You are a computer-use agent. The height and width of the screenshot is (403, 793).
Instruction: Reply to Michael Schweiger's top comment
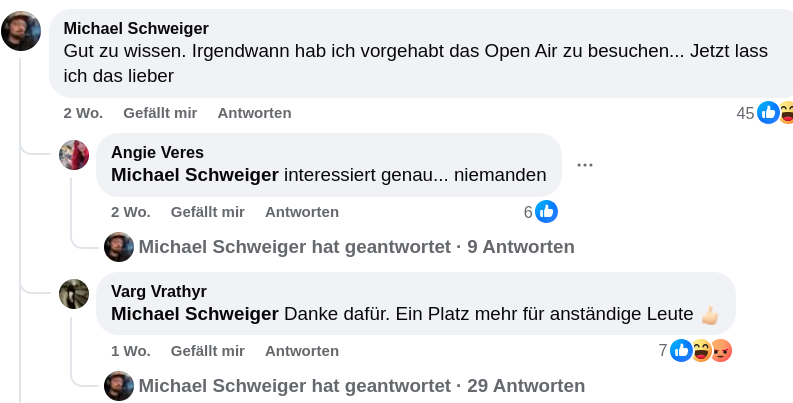click(x=254, y=113)
